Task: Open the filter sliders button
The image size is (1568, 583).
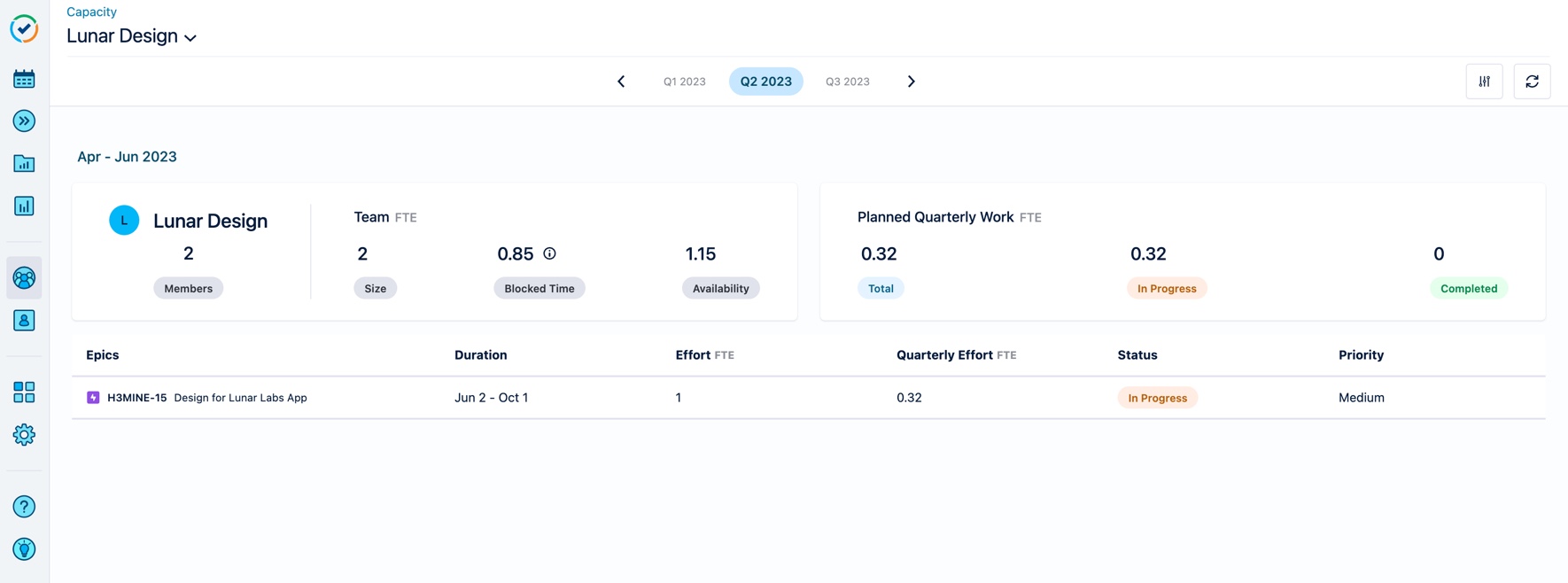Action: pos(1484,82)
